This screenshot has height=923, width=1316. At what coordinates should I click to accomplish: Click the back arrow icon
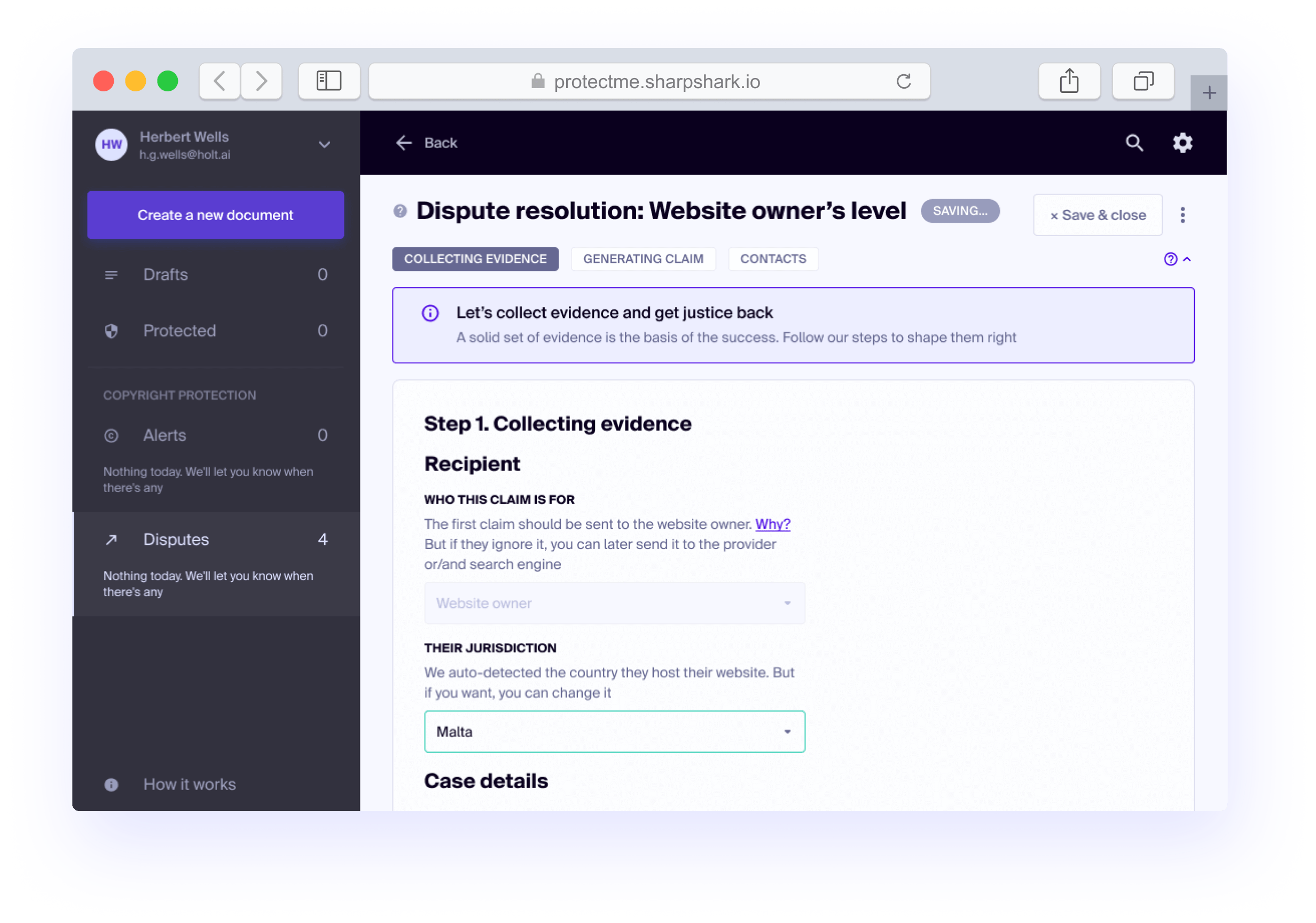(404, 143)
